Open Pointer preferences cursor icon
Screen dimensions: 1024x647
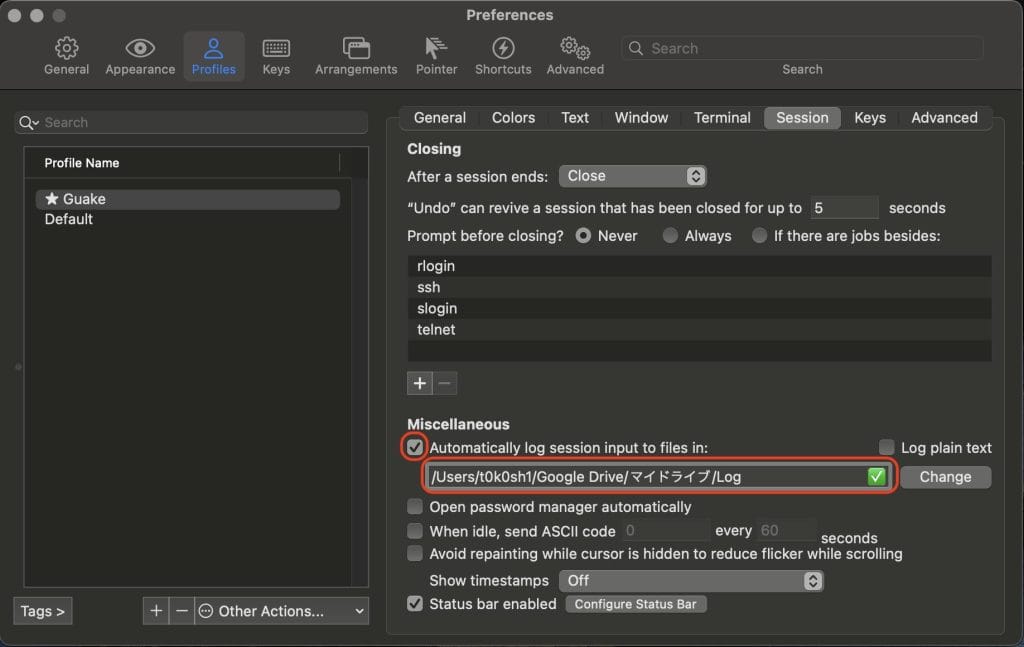click(x=436, y=48)
